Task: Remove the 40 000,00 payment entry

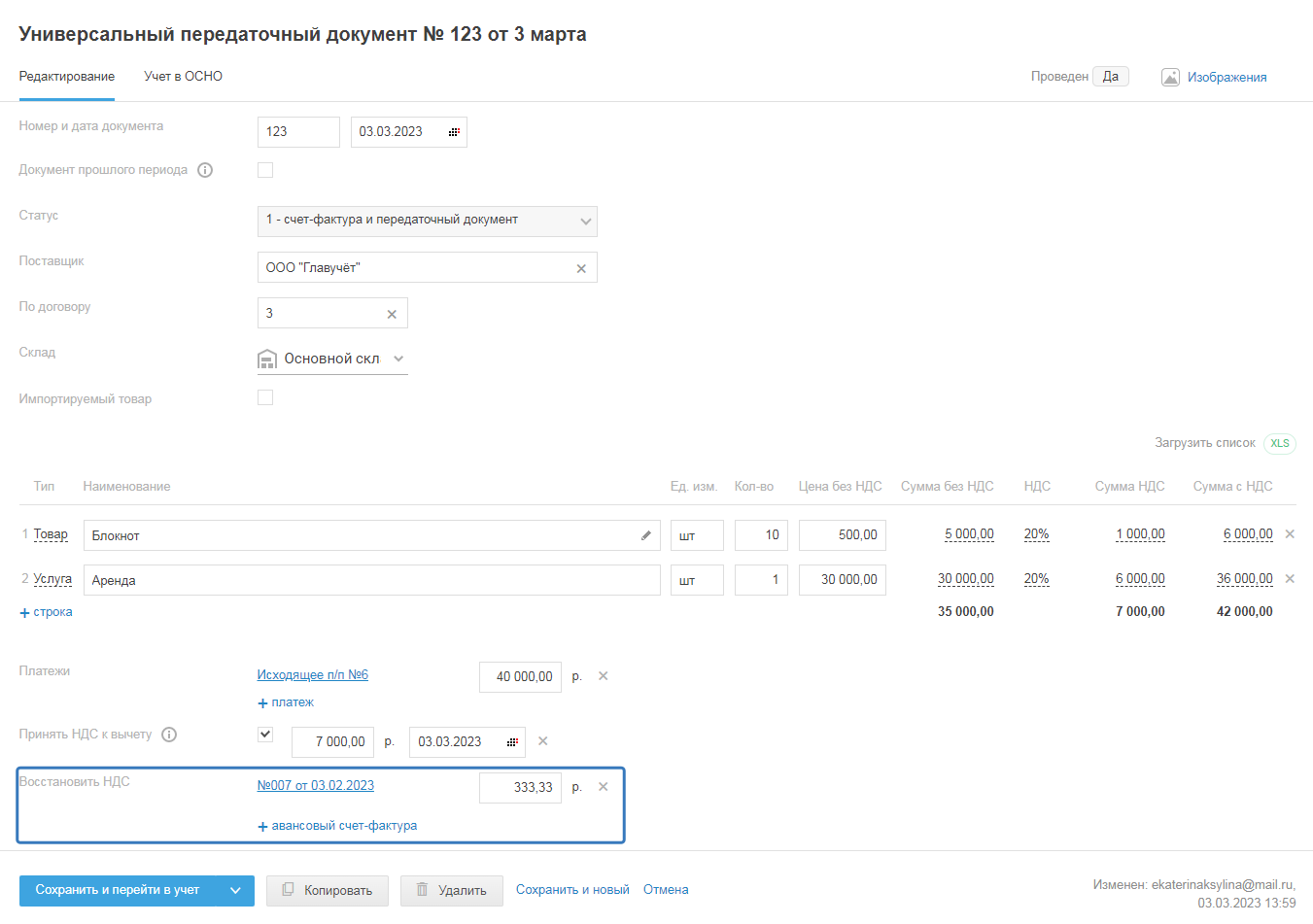Action: pyautogui.click(x=603, y=676)
